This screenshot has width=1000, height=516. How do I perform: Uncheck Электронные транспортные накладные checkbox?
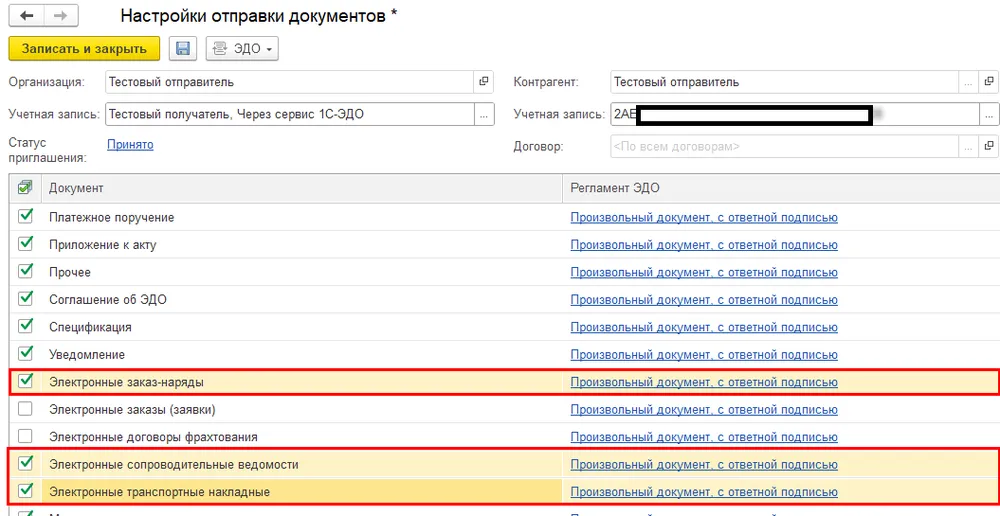(26, 490)
